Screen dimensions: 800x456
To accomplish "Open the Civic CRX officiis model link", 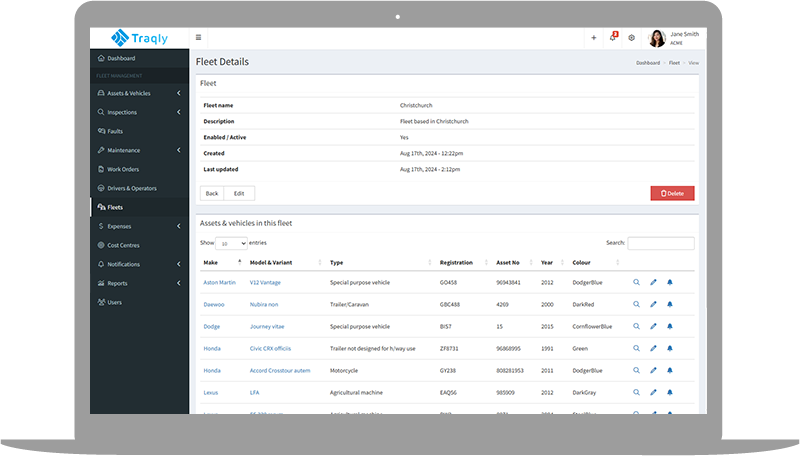I will [270, 348].
